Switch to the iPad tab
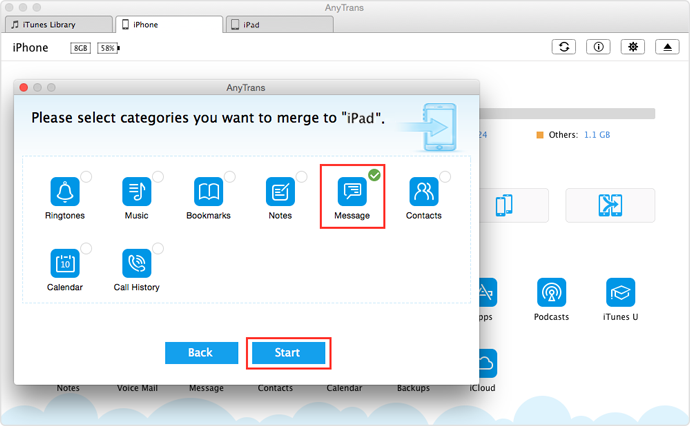This screenshot has height=426, width=690. pyautogui.click(x=279, y=25)
